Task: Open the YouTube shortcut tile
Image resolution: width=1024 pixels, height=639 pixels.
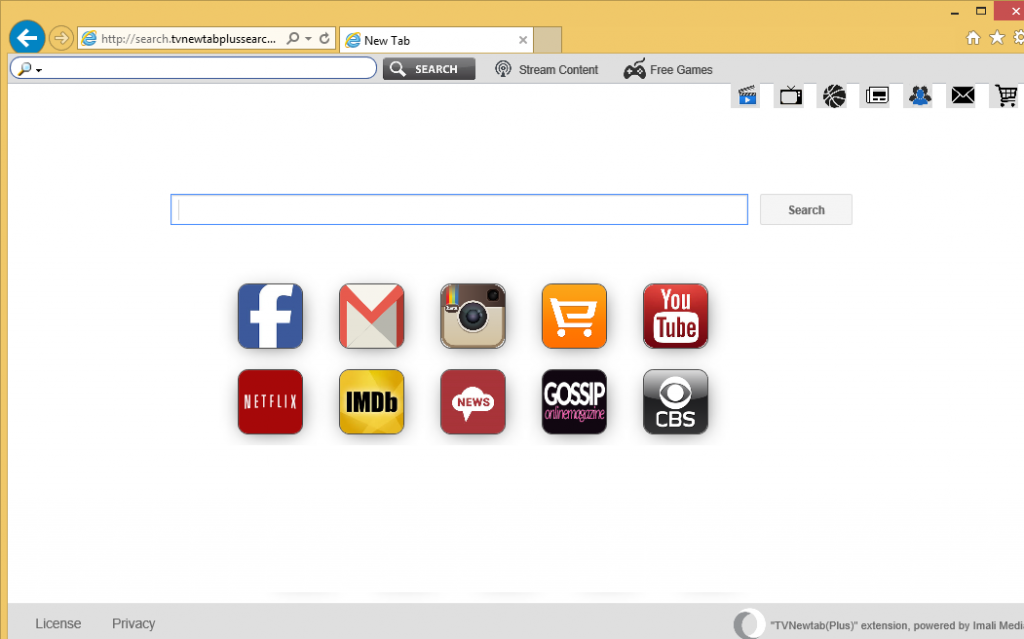Action: [x=675, y=316]
